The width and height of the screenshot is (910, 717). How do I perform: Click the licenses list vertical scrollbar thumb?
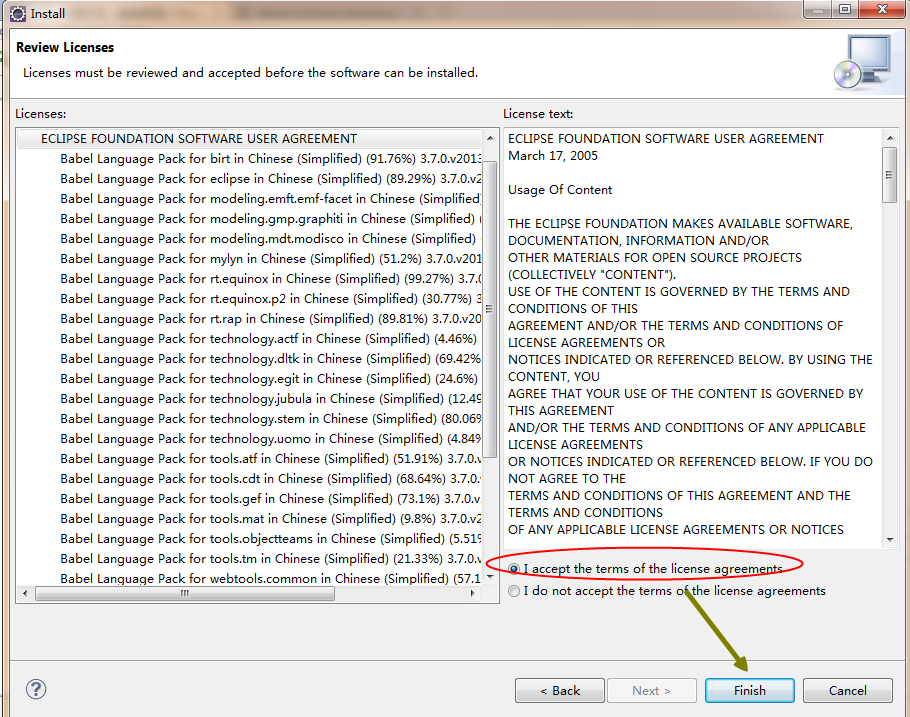pos(490,309)
